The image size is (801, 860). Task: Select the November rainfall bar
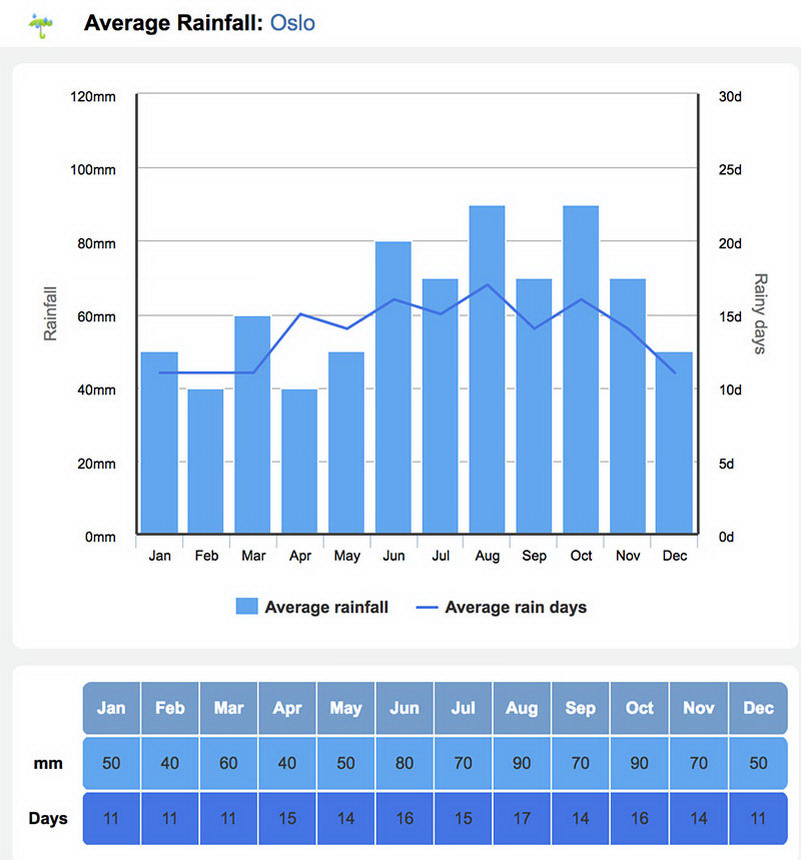[628, 406]
